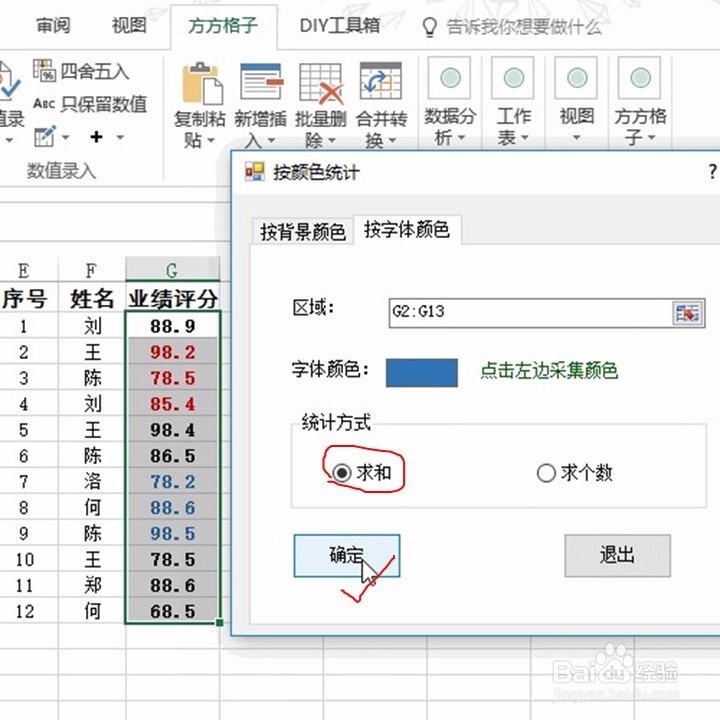Expand the 新增插入 dropdown arrow
720x720 pixels.
271,140
